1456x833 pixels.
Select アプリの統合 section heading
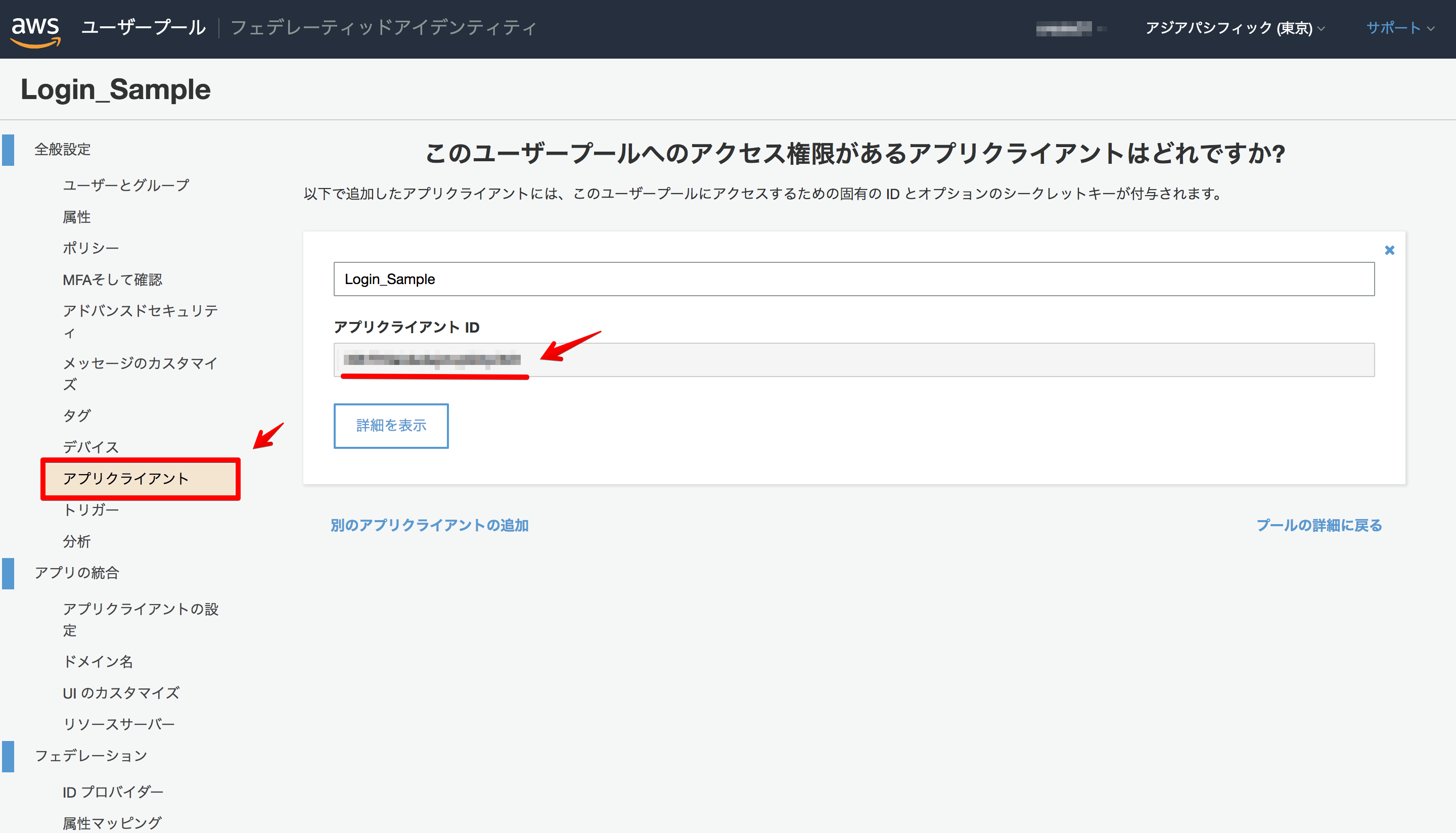tap(77, 573)
